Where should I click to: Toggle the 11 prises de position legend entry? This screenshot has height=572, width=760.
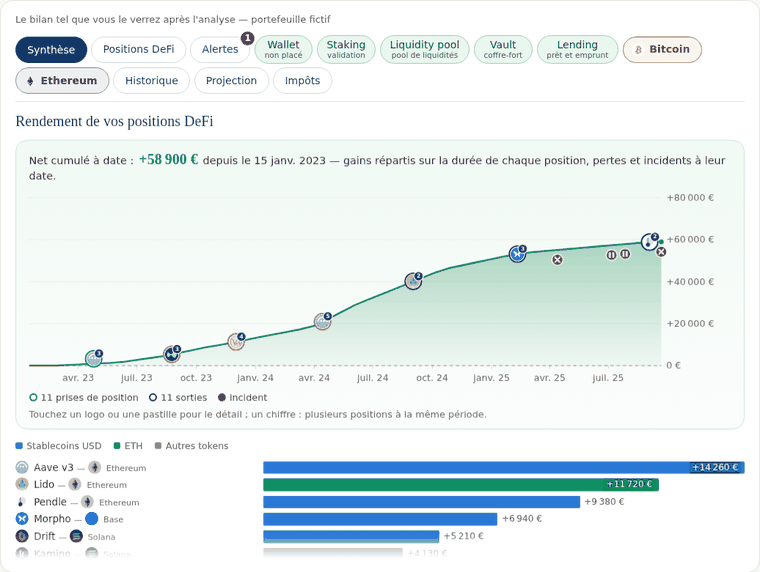coord(84,397)
